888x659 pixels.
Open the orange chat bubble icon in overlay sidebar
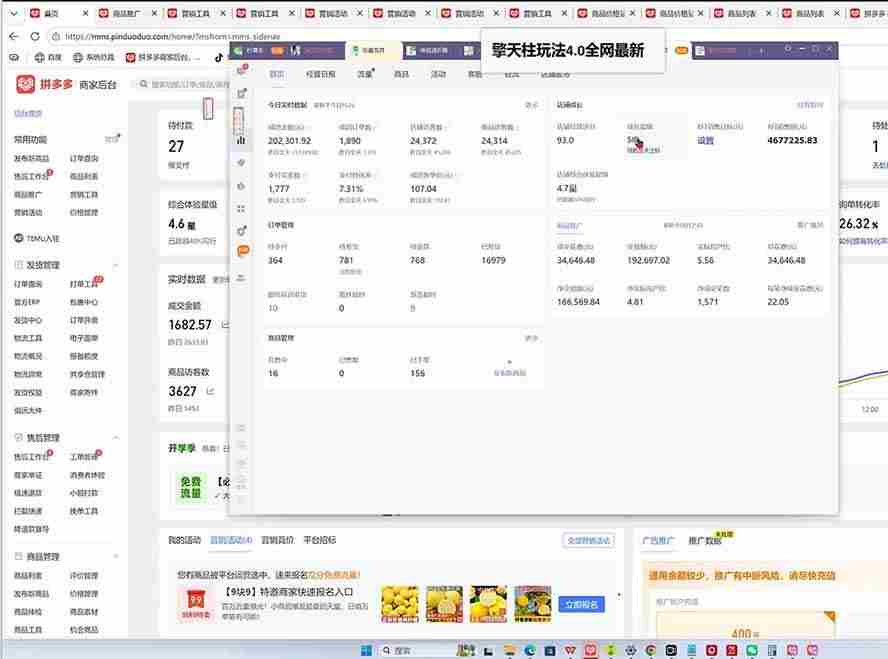coord(243,250)
